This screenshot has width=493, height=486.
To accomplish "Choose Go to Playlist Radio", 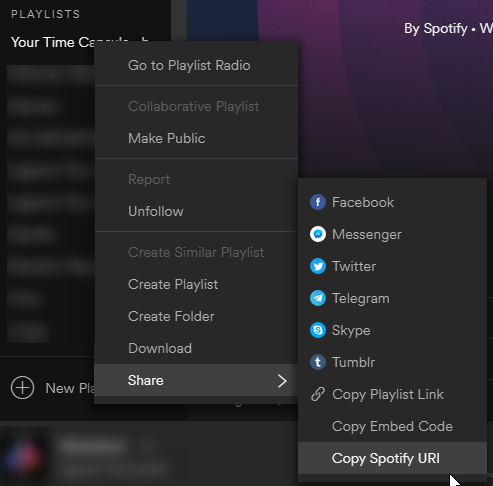I will (196, 65).
